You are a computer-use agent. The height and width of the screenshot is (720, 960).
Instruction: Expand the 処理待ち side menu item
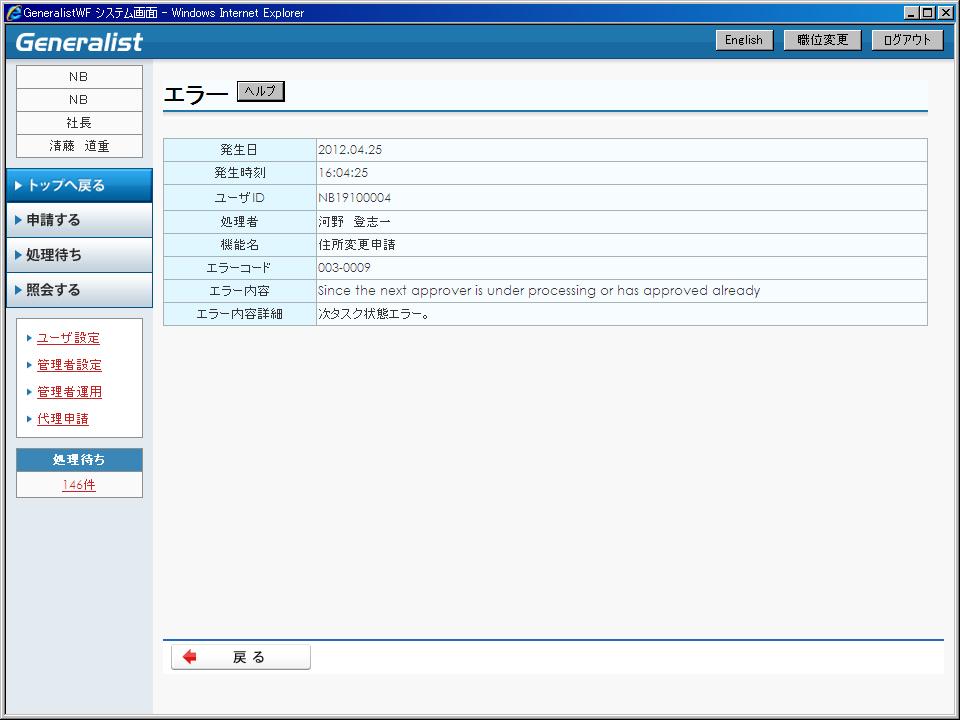click(79, 255)
